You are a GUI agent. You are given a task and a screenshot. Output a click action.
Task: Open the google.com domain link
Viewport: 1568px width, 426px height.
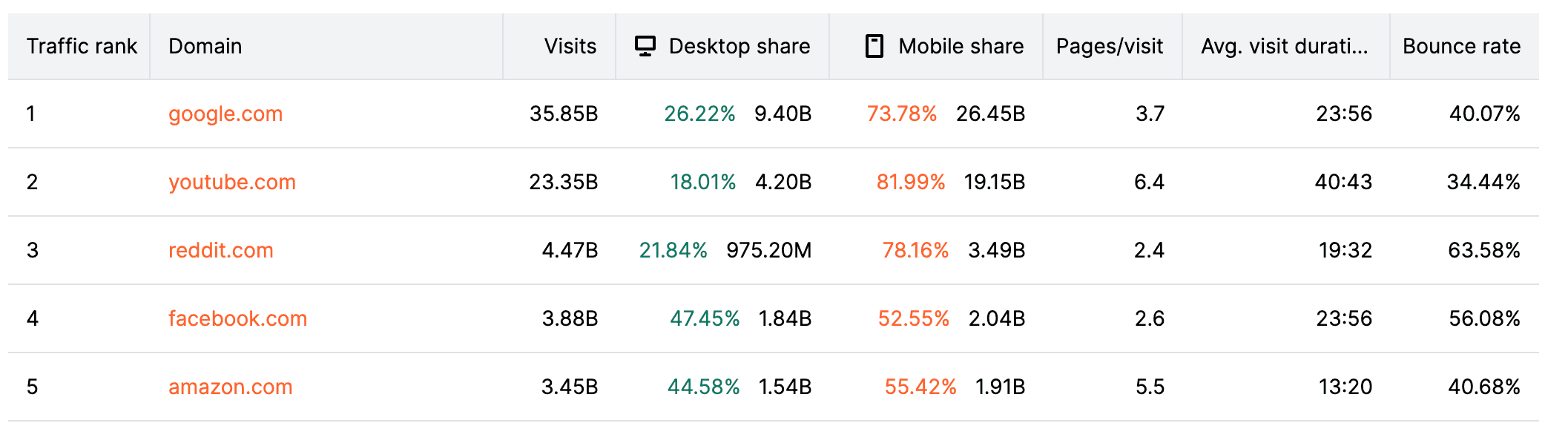225,114
